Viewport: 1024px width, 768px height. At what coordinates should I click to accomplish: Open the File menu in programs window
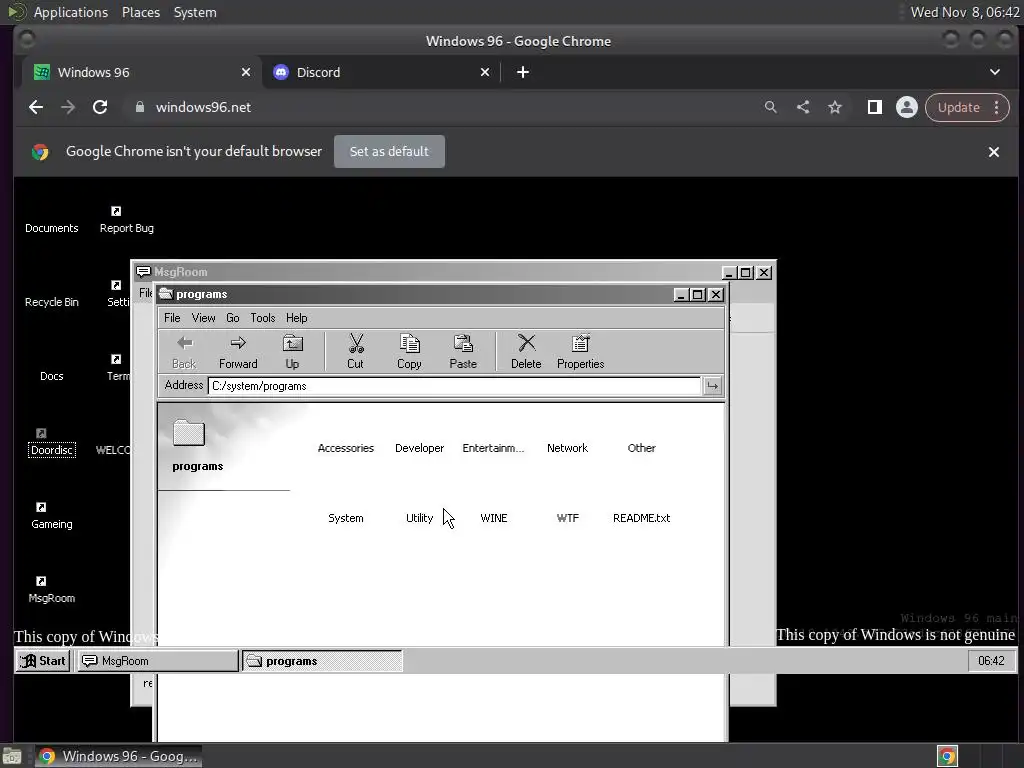coord(172,318)
